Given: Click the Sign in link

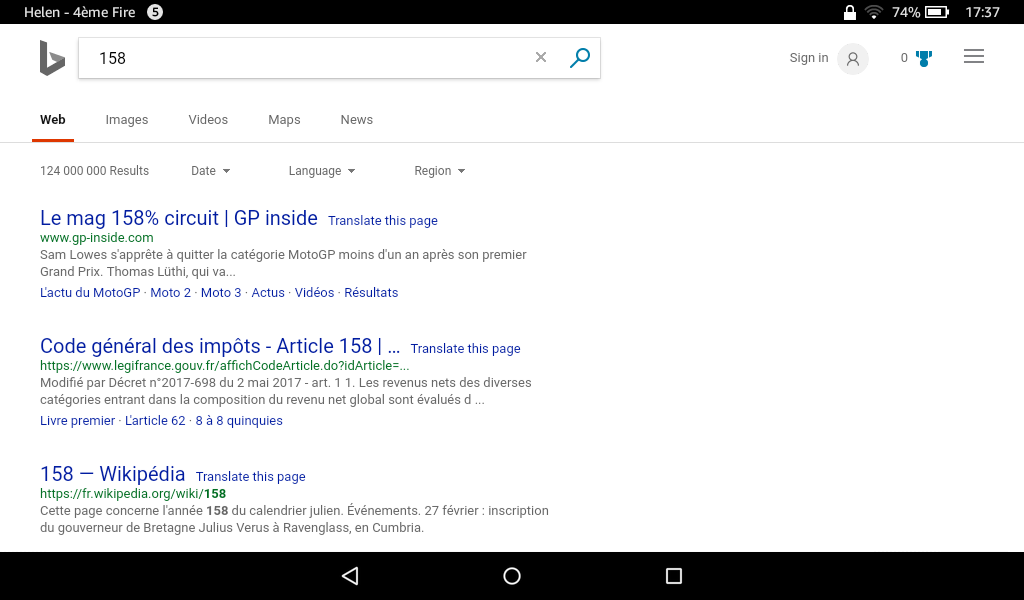Looking at the screenshot, I should (x=808, y=57).
